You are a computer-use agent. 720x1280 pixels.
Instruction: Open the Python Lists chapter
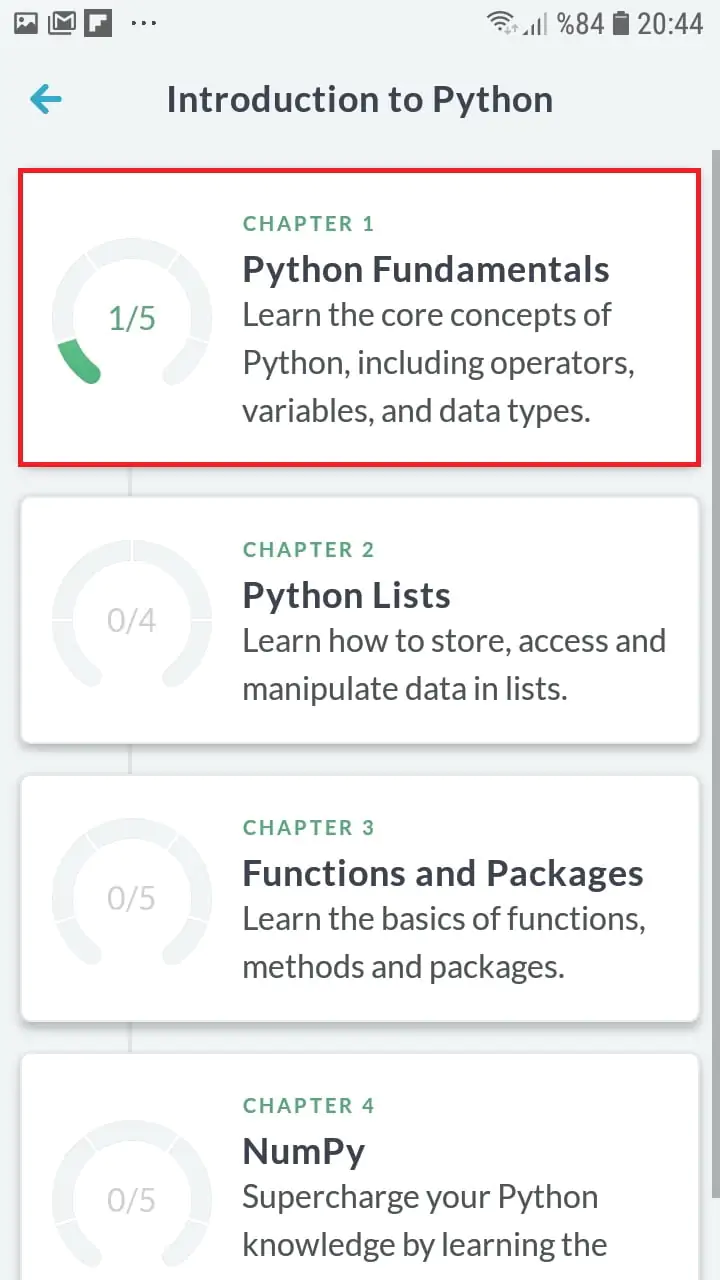pyautogui.click(x=346, y=595)
